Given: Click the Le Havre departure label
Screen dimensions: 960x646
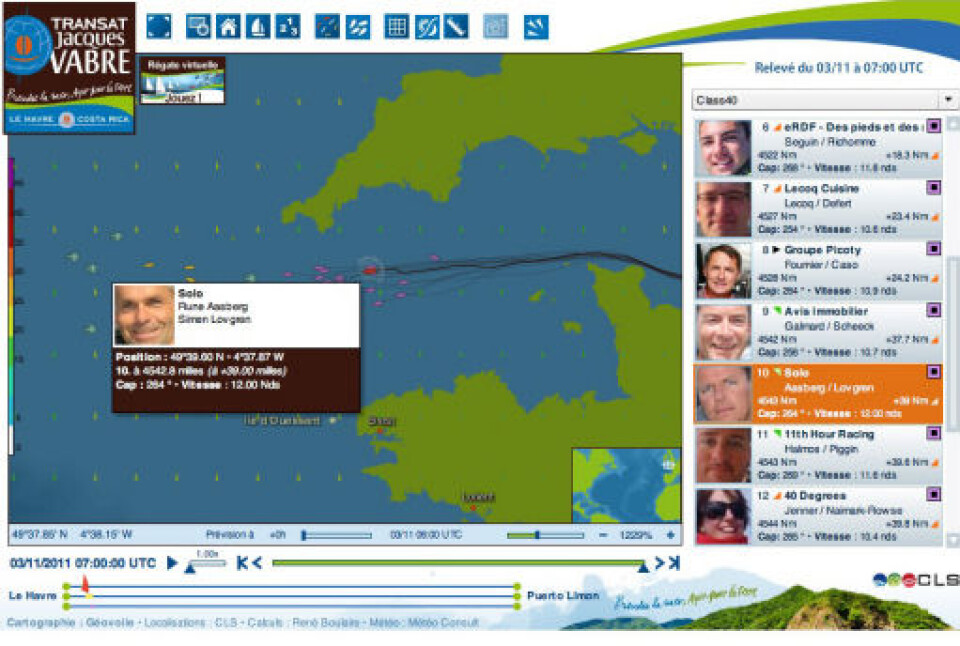Looking at the screenshot, I should [x=32, y=595].
